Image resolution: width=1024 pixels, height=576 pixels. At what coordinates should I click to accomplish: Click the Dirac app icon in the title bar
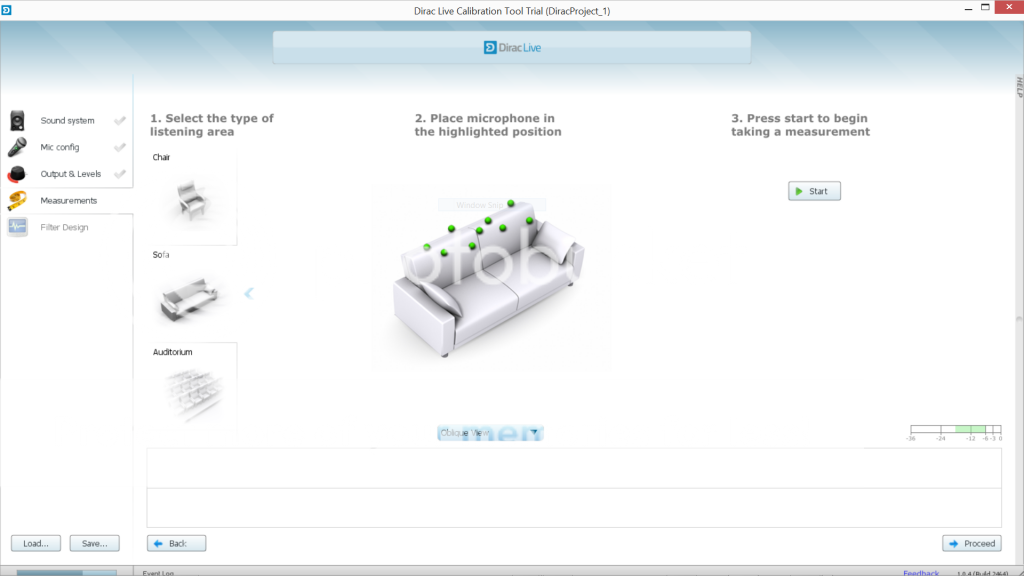7,10
